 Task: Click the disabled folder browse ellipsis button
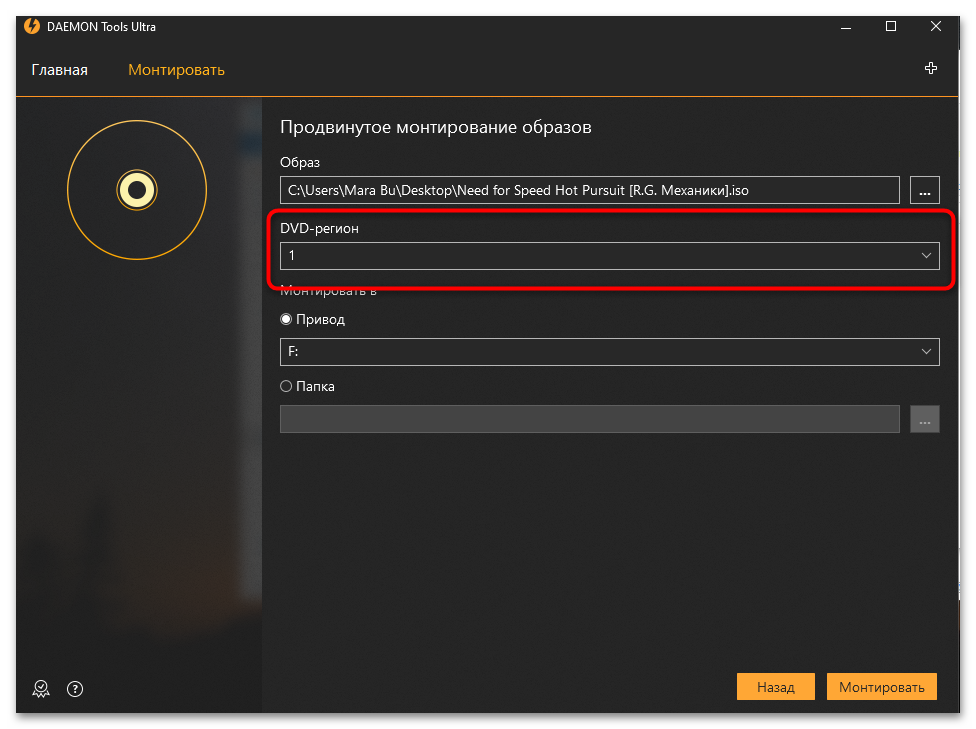[924, 419]
